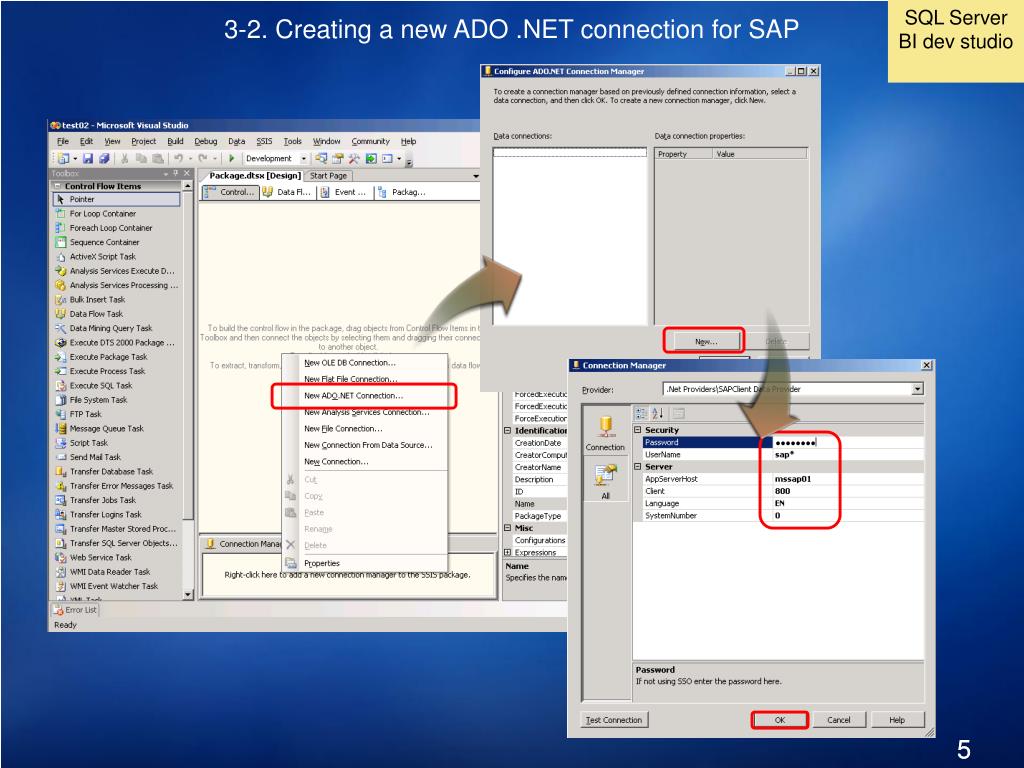The image size is (1024, 768).
Task: Click Help in Connection Manager dialog
Action: (897, 720)
